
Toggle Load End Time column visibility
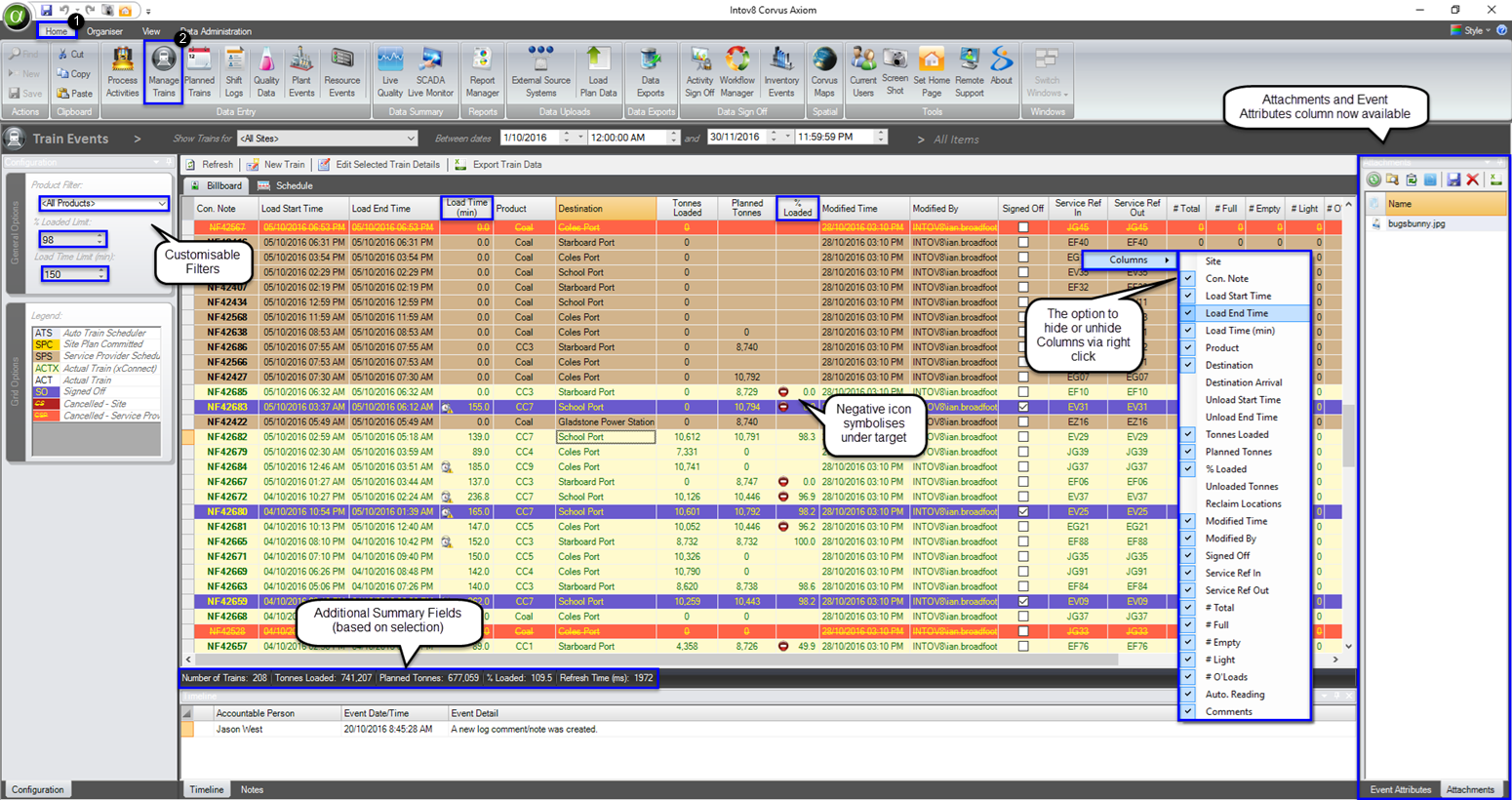point(1244,313)
